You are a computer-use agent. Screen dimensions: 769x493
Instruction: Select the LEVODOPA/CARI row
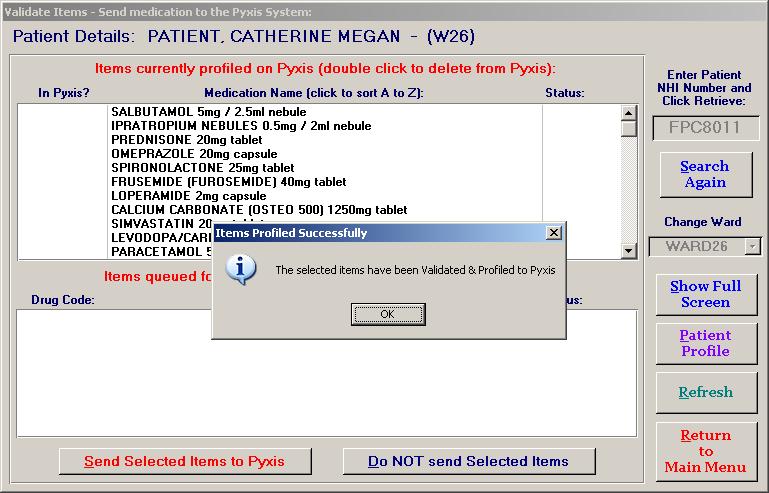(x=162, y=238)
